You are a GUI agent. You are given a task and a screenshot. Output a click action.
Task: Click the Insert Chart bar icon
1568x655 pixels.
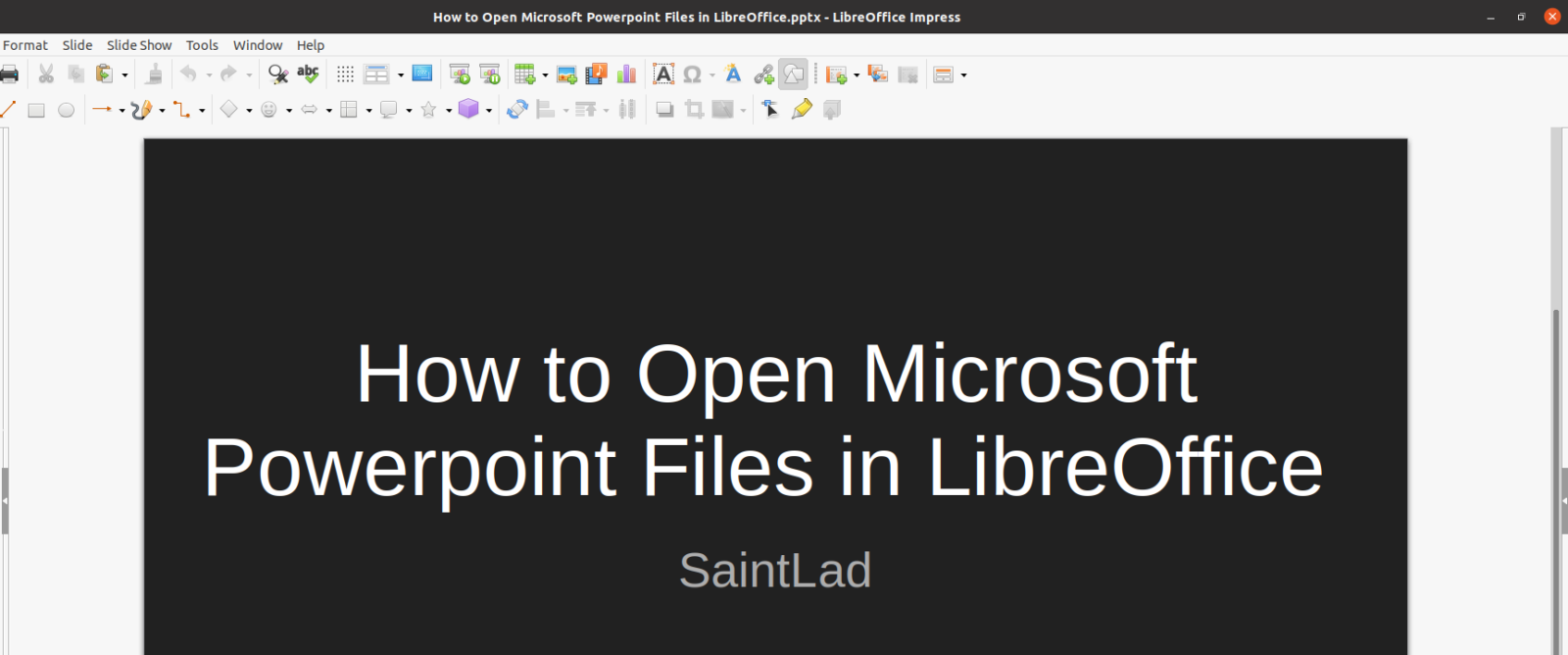click(x=626, y=75)
